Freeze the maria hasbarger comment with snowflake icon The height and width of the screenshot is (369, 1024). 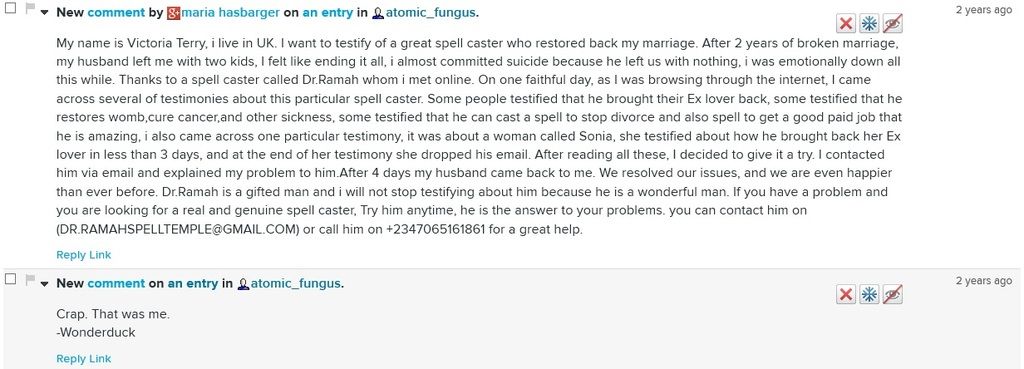[869, 24]
